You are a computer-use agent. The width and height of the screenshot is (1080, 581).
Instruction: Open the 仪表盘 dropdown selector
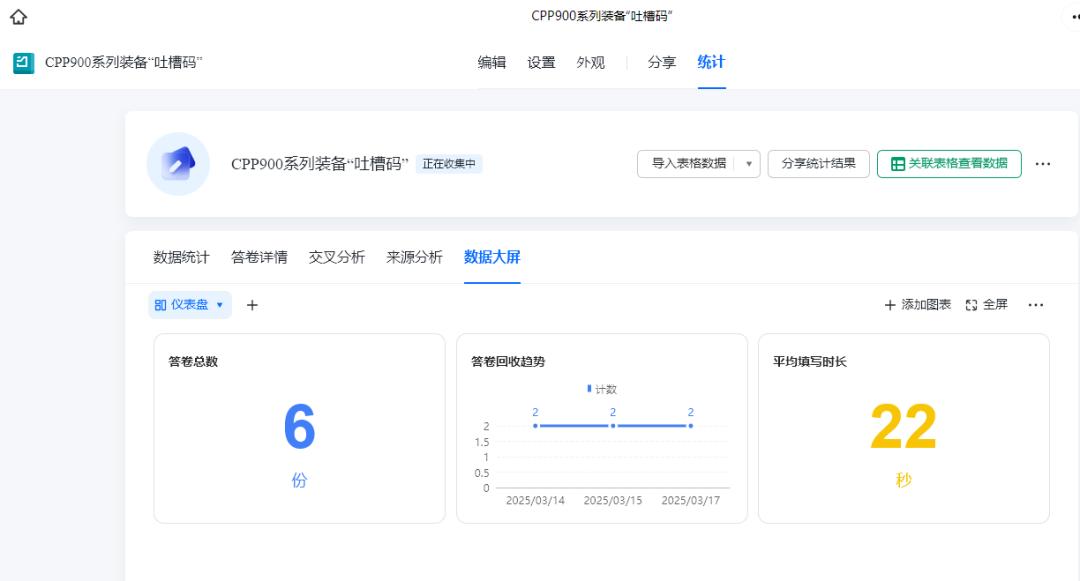190,305
